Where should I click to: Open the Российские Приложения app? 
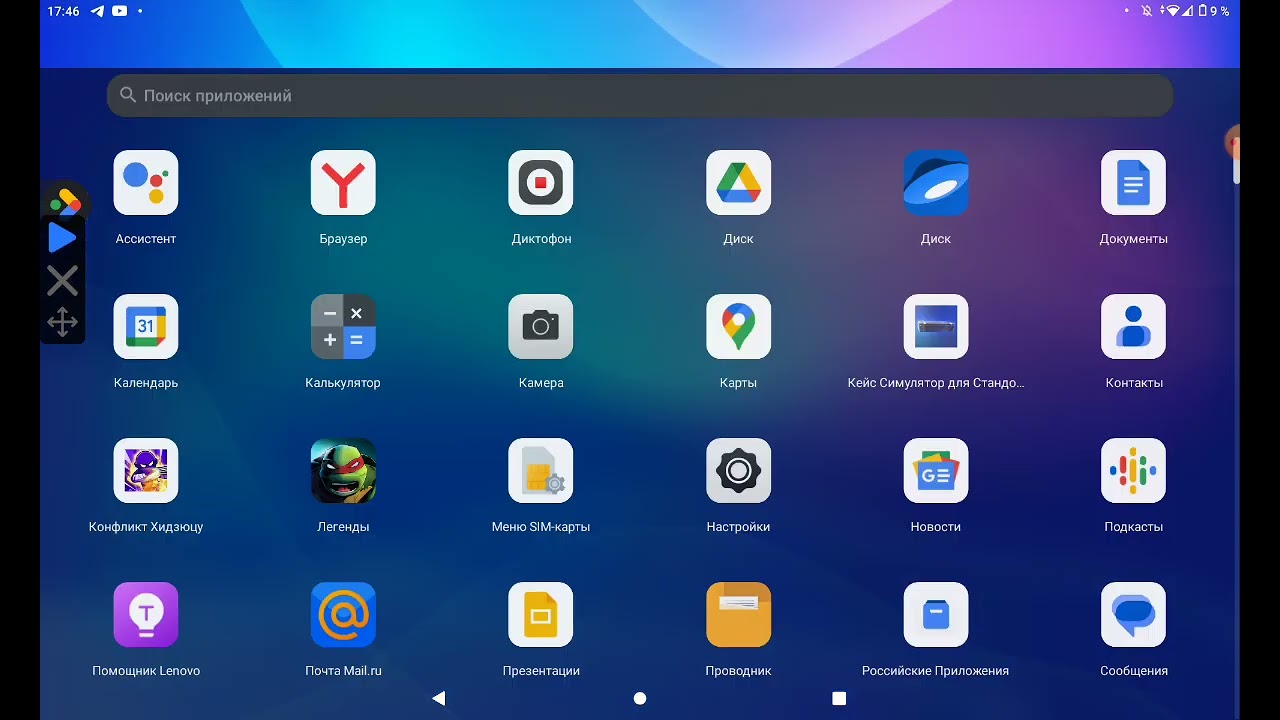(936, 615)
